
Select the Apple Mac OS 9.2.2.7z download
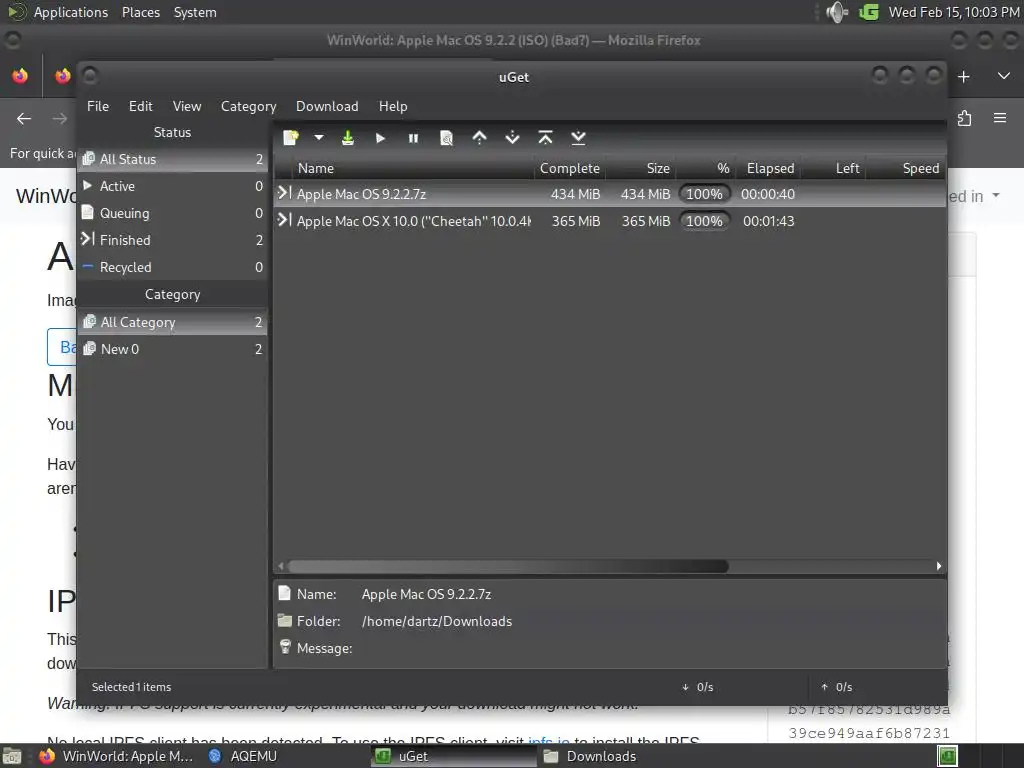tap(609, 194)
